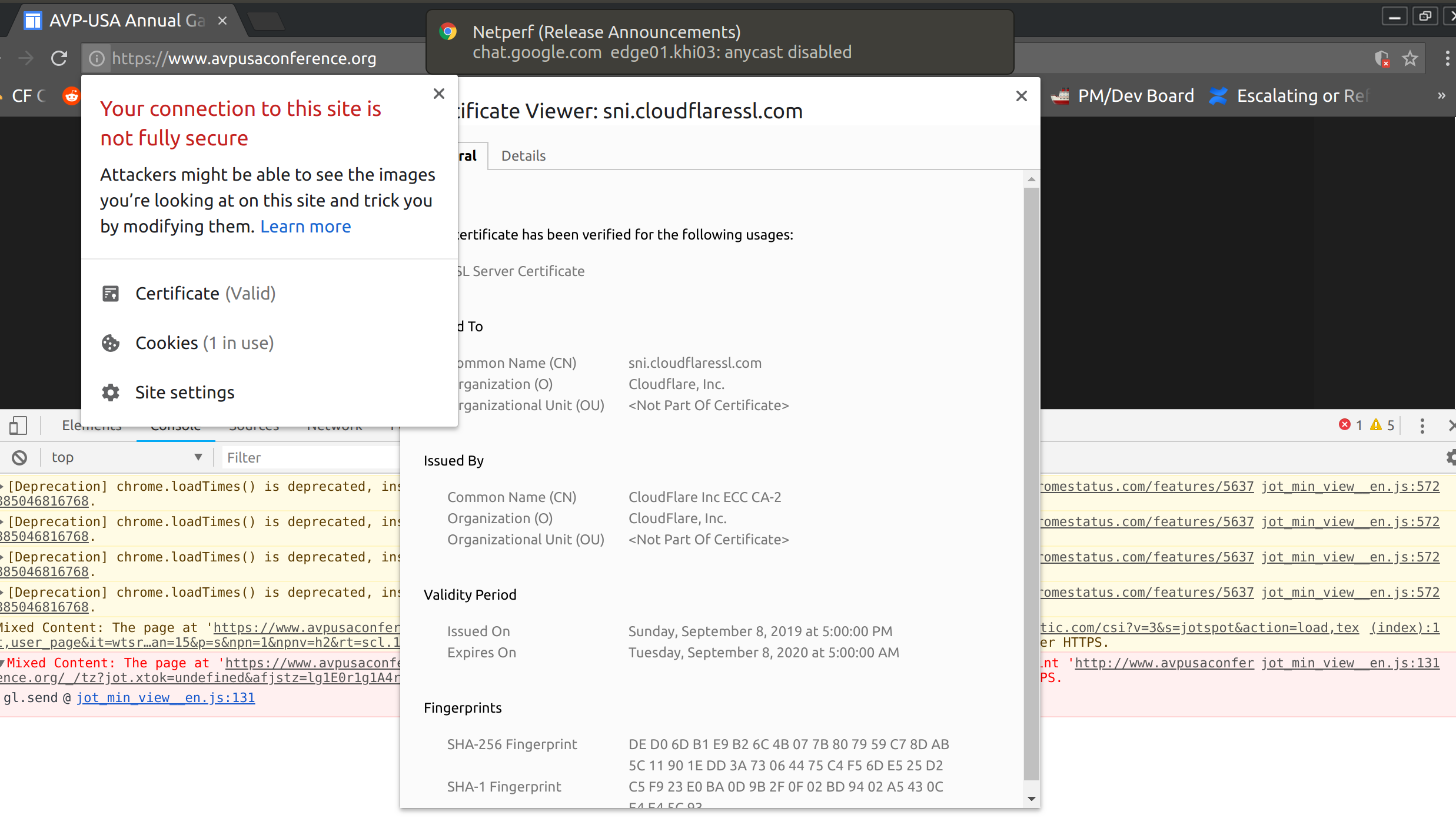Click the cookie icon in popup
This screenshot has height=818, width=1456.
point(111,343)
